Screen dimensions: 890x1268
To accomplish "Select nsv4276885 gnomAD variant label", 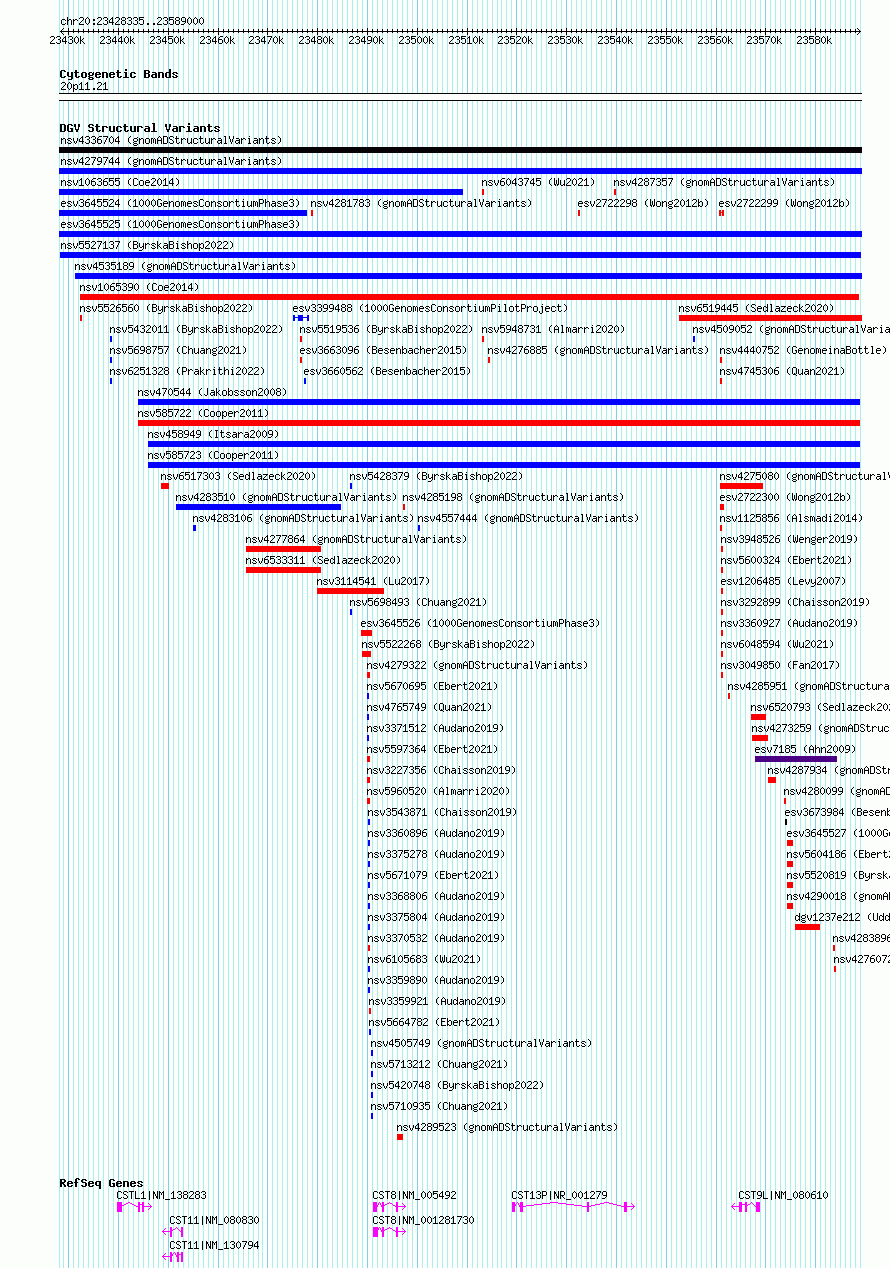I will pos(598,350).
